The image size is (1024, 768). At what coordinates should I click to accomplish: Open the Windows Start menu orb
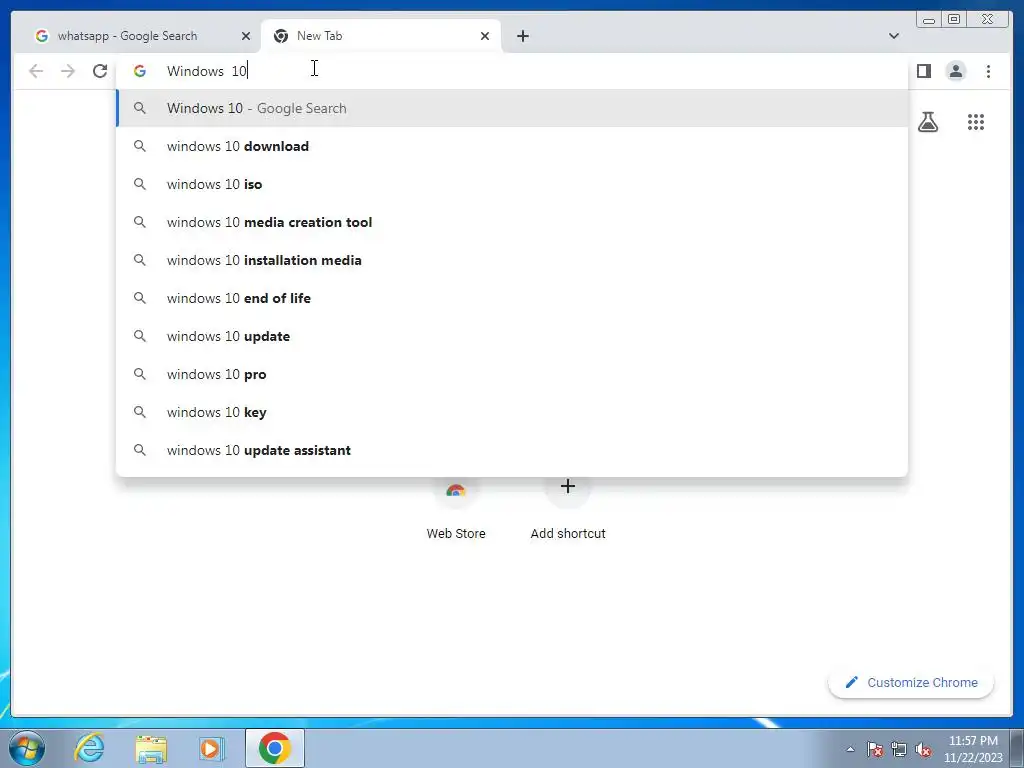(27, 748)
